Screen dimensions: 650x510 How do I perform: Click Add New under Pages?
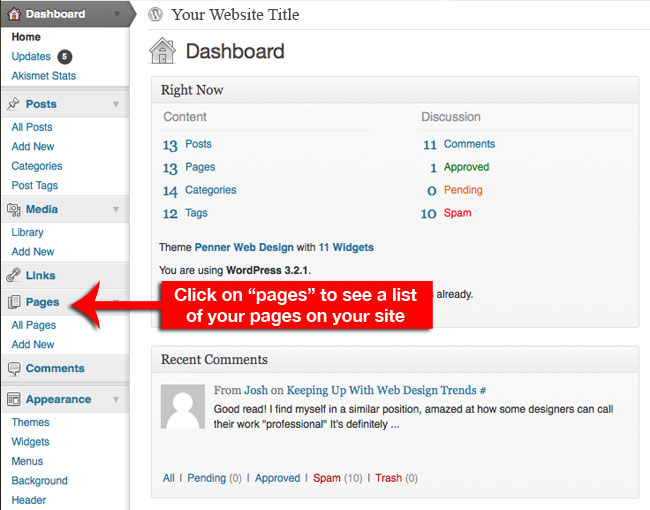pos(33,345)
